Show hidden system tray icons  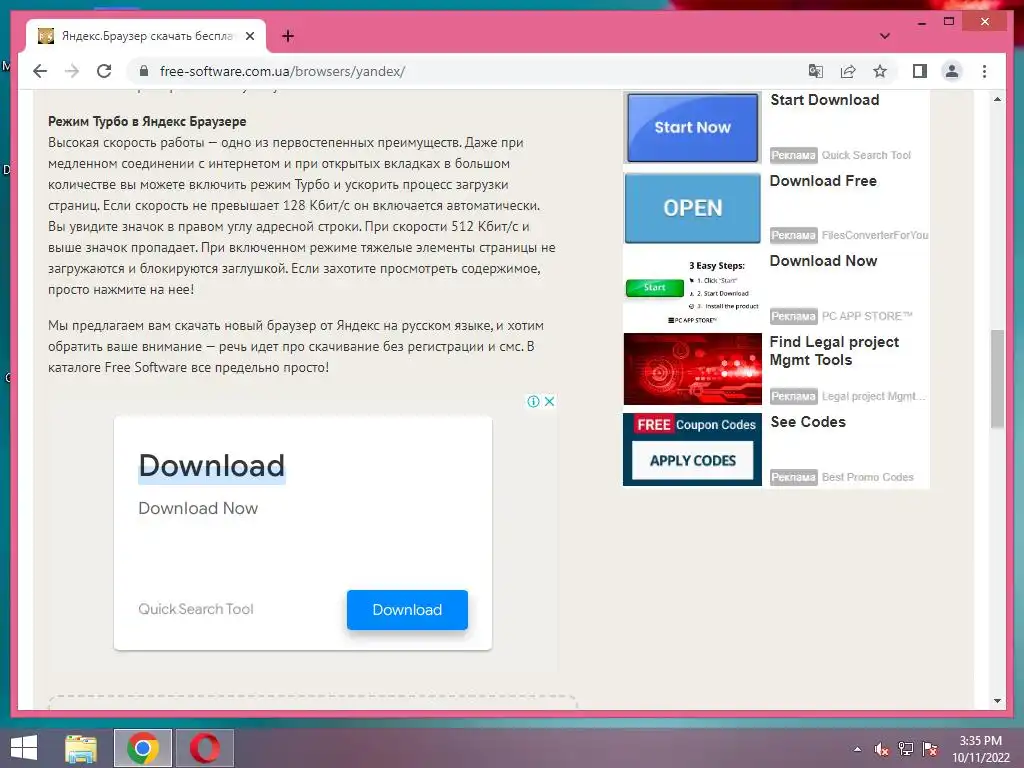point(857,749)
